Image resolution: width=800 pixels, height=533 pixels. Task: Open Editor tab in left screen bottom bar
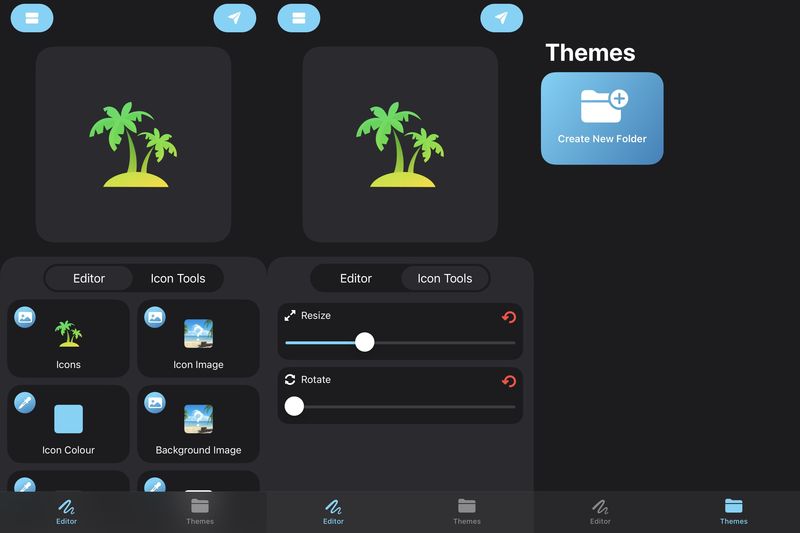pyautogui.click(x=66, y=512)
